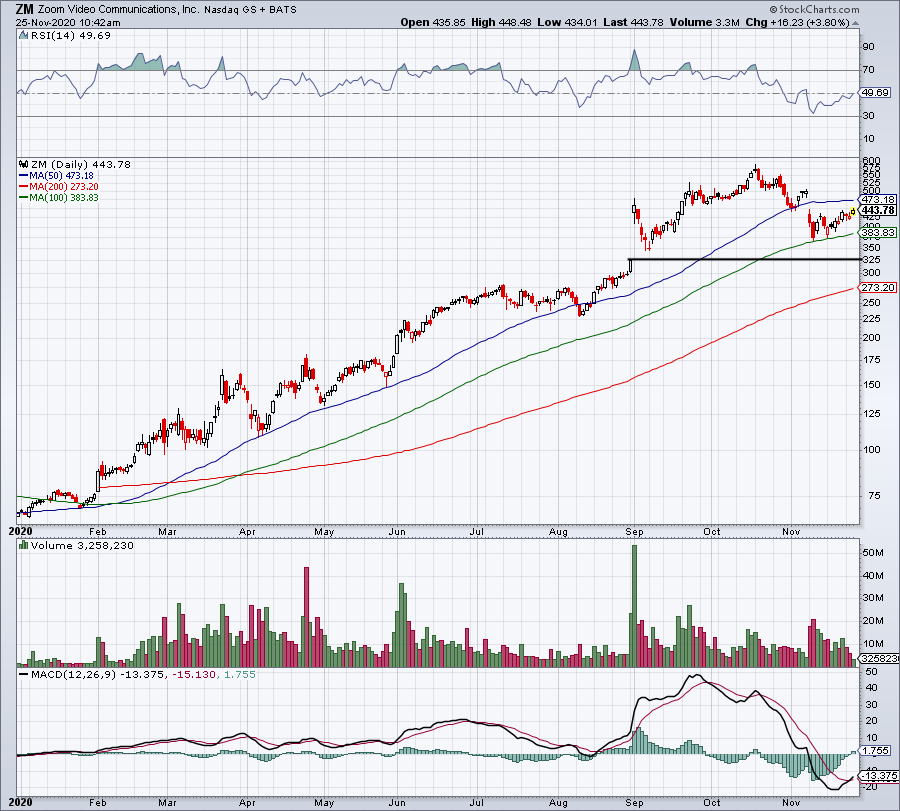The width and height of the screenshot is (900, 811).
Task: Click the candlestick icon beside ZM (Daily)
Action: pos(24,165)
